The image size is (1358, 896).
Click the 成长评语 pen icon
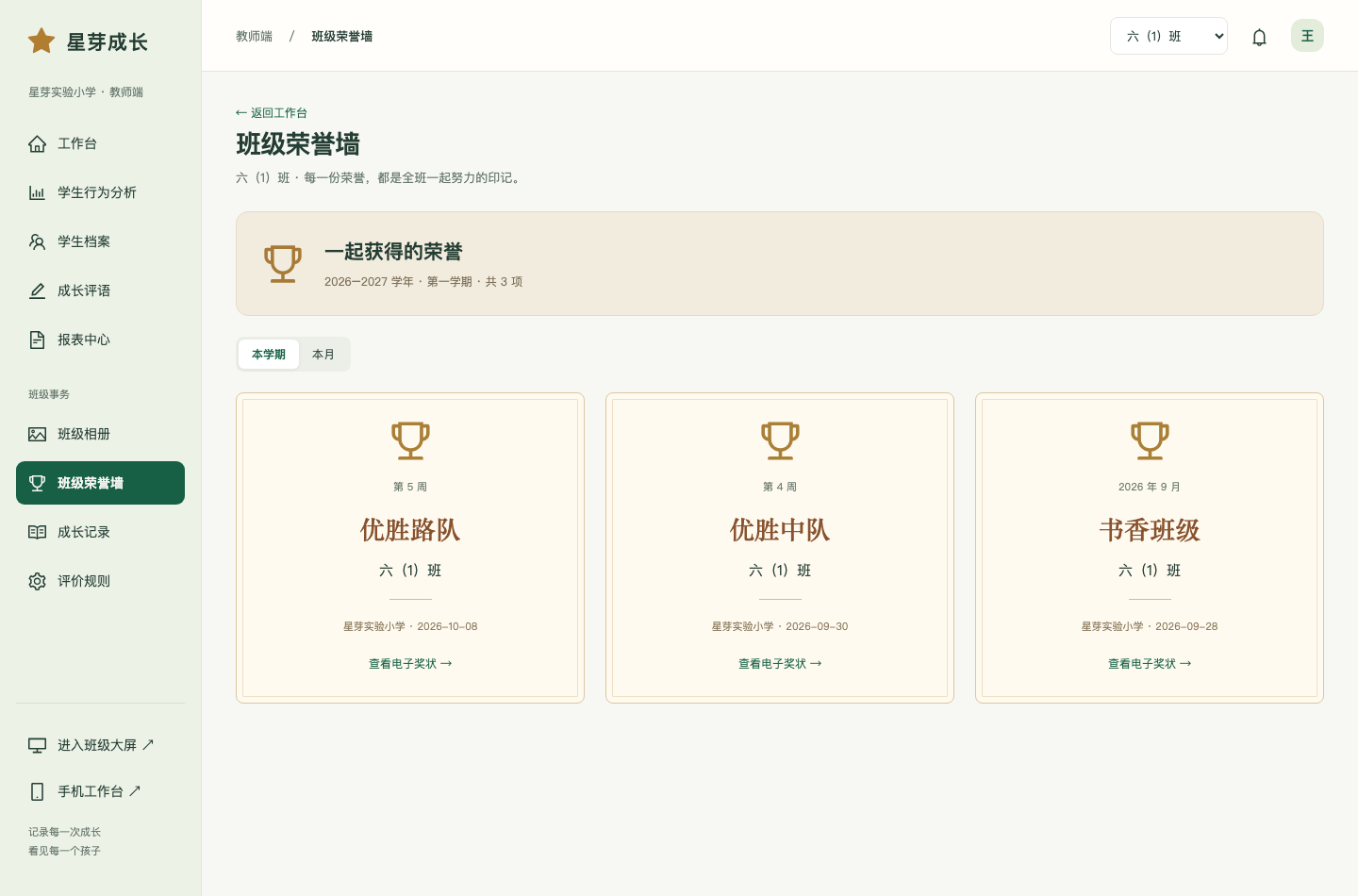pos(37,290)
